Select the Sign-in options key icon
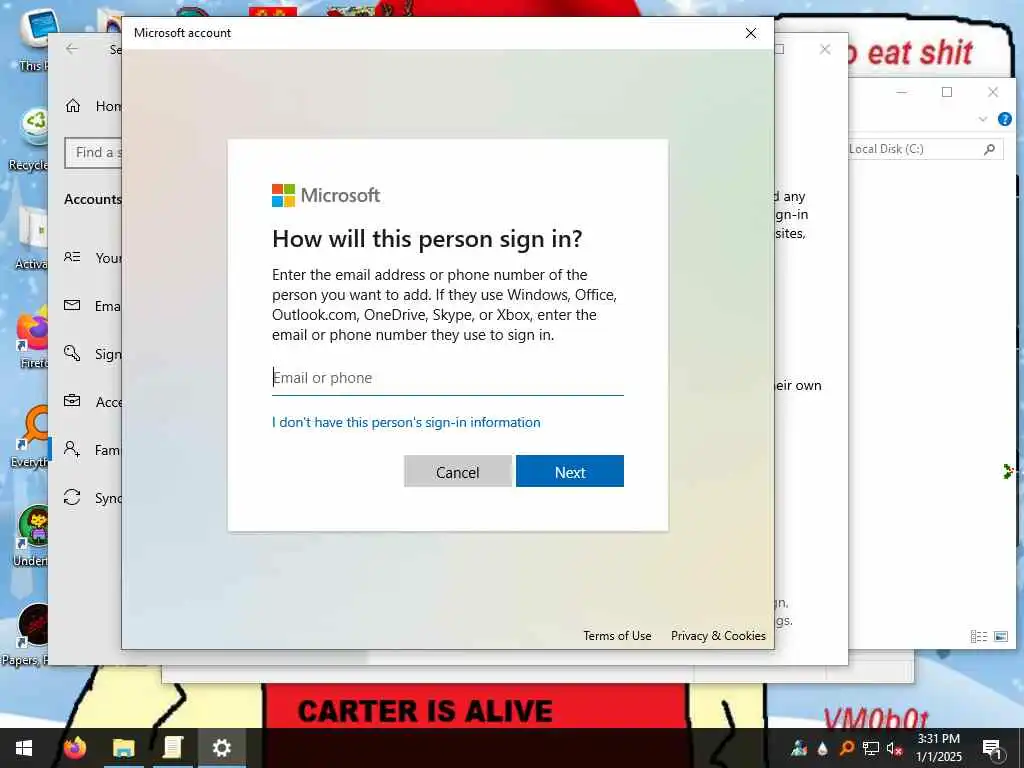Viewport: 1024px width, 768px height. point(72,353)
